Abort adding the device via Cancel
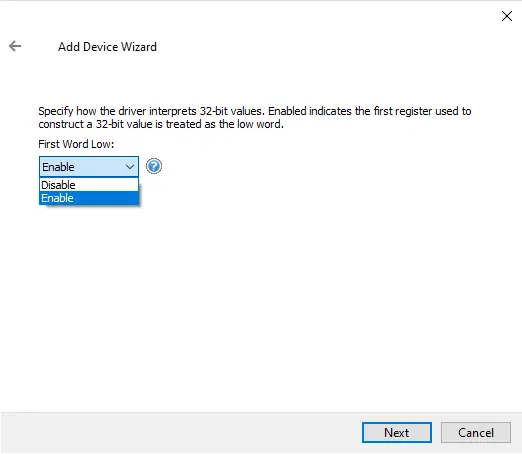 point(476,433)
